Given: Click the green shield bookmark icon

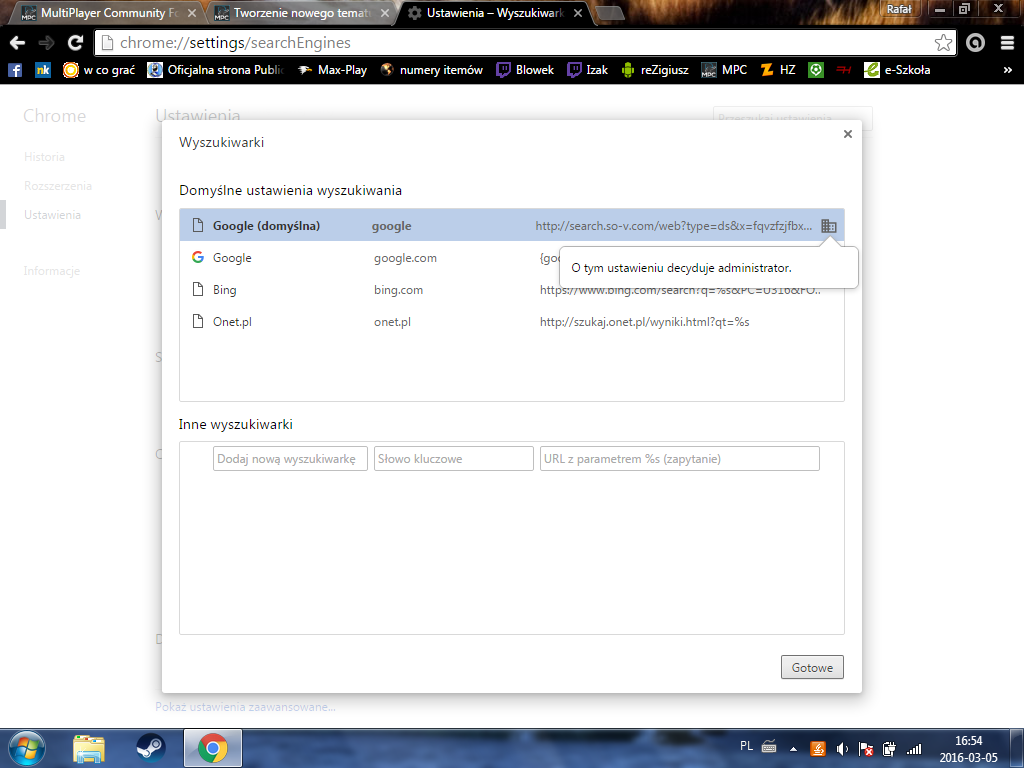Looking at the screenshot, I should (816, 70).
